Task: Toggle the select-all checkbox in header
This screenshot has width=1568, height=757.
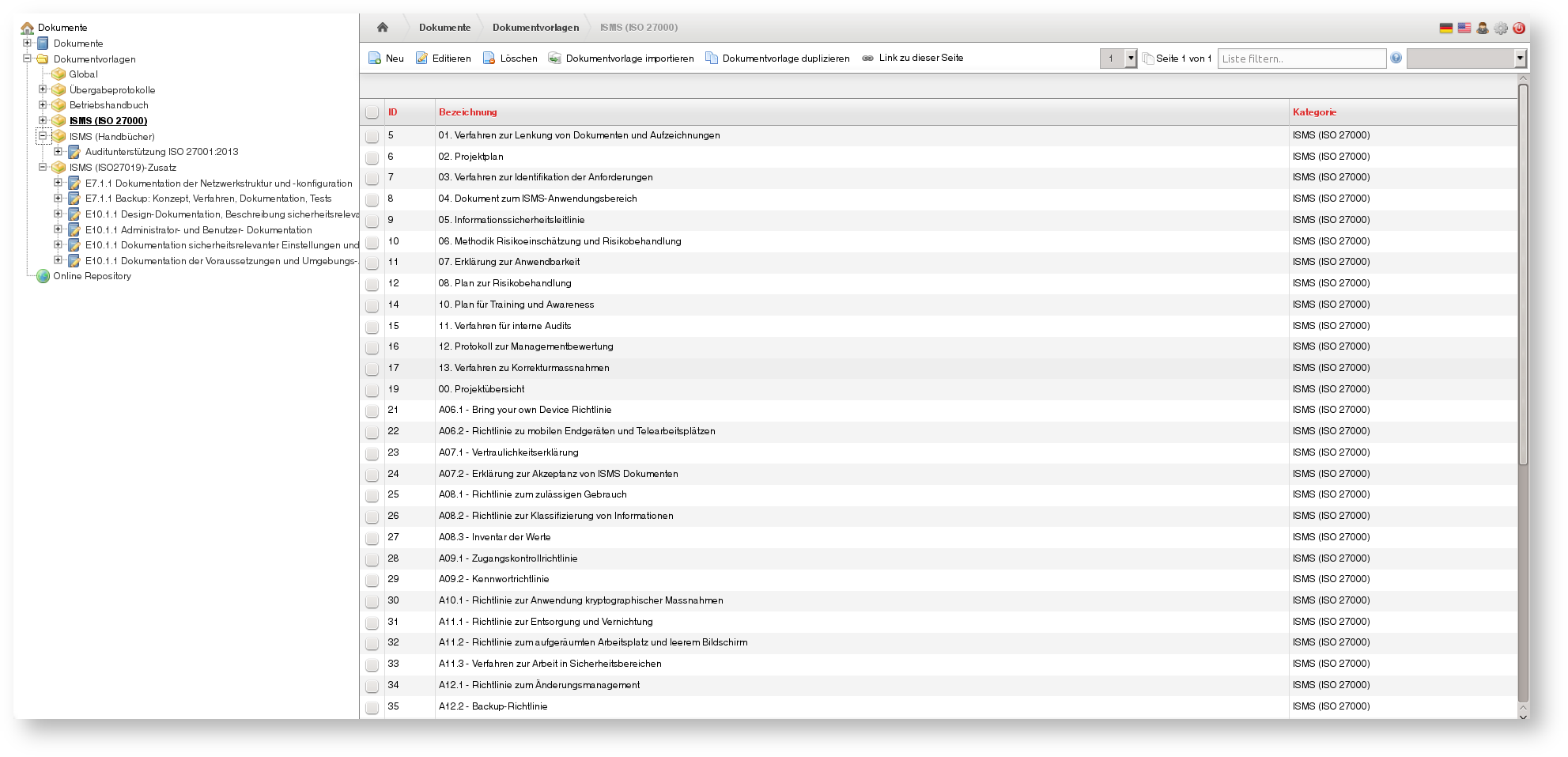Action: pos(372,112)
